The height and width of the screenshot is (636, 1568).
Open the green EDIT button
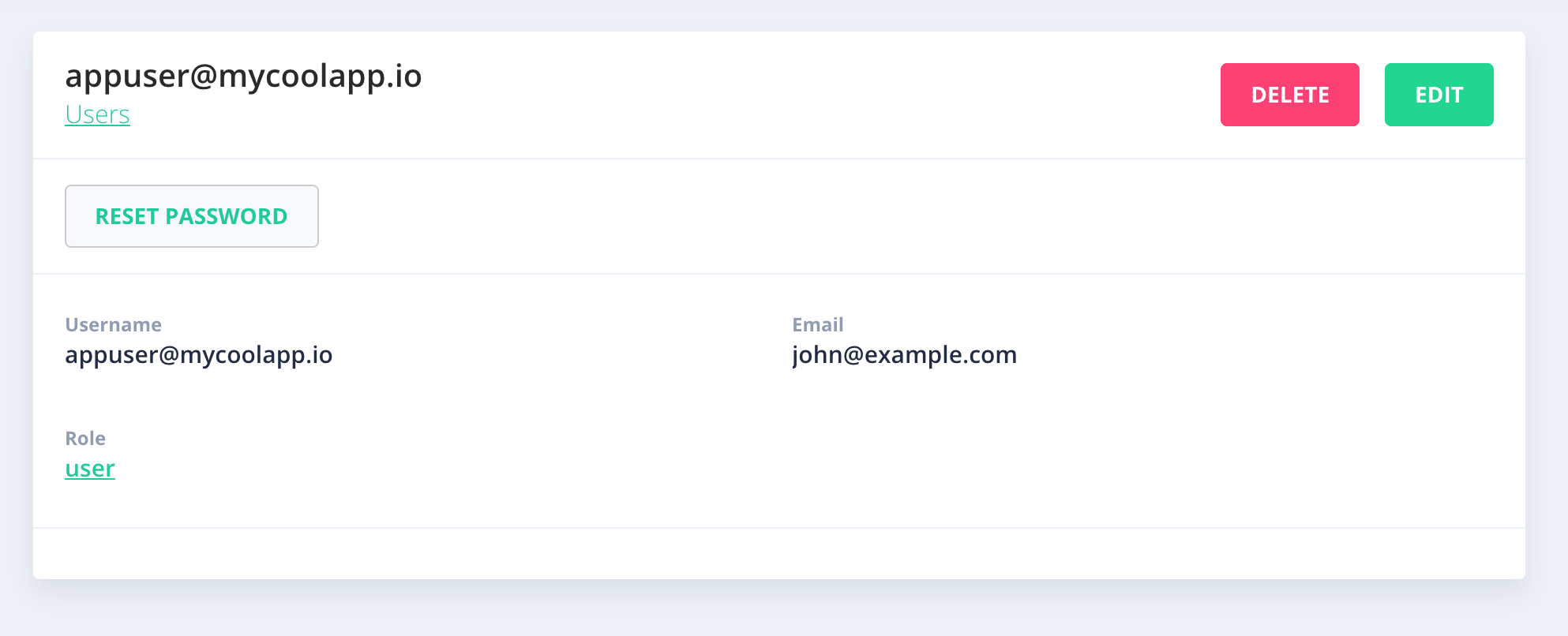pos(1439,95)
